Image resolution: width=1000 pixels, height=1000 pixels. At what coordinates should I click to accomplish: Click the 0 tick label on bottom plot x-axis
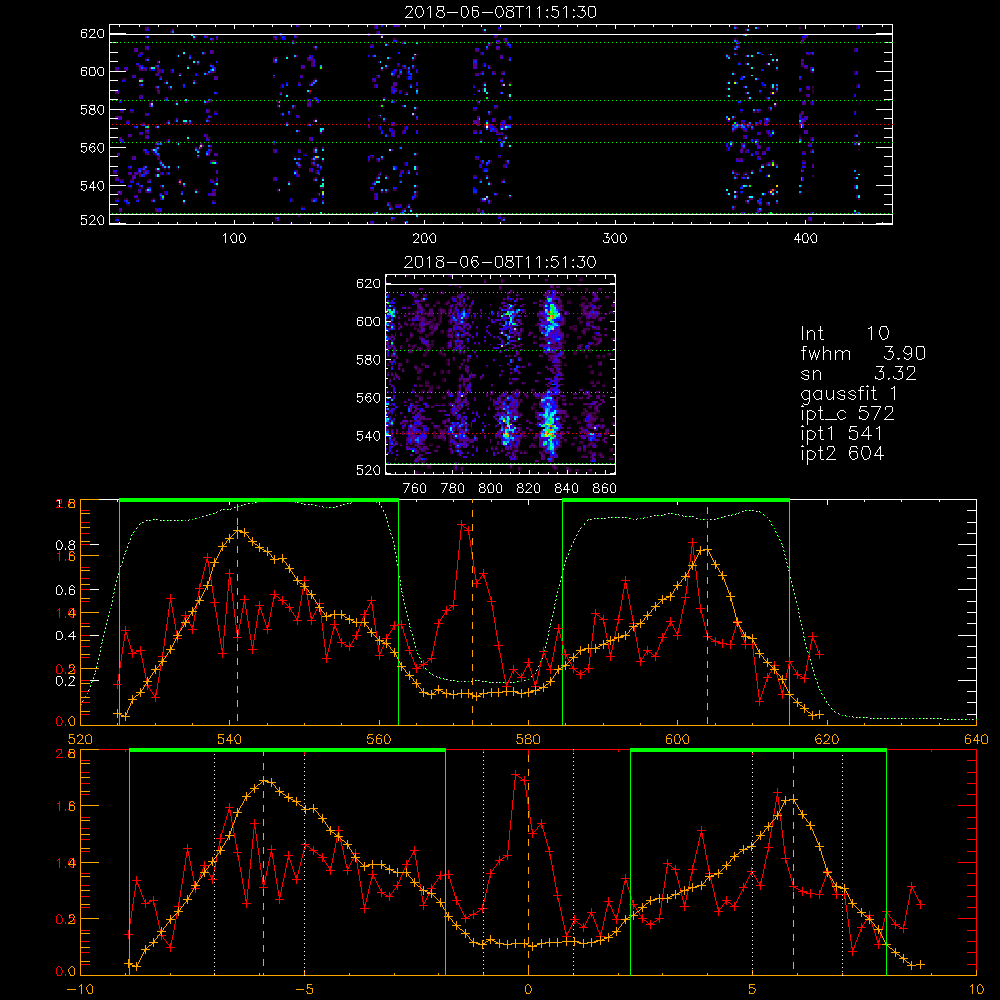528,990
